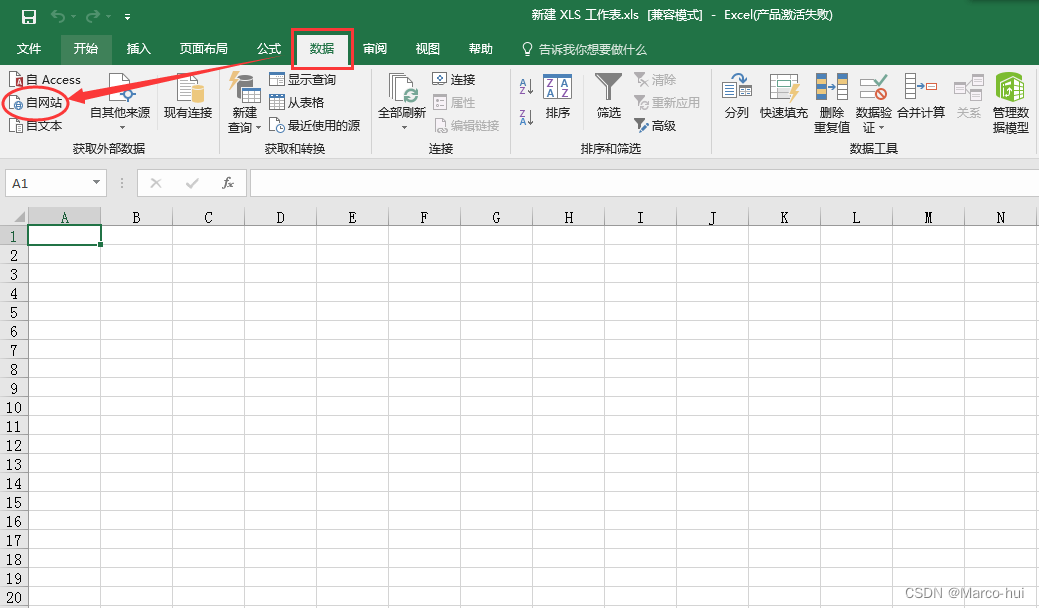Image resolution: width=1039 pixels, height=608 pixels.
Task: Click the 重新应用 filter button
Action: coord(667,103)
